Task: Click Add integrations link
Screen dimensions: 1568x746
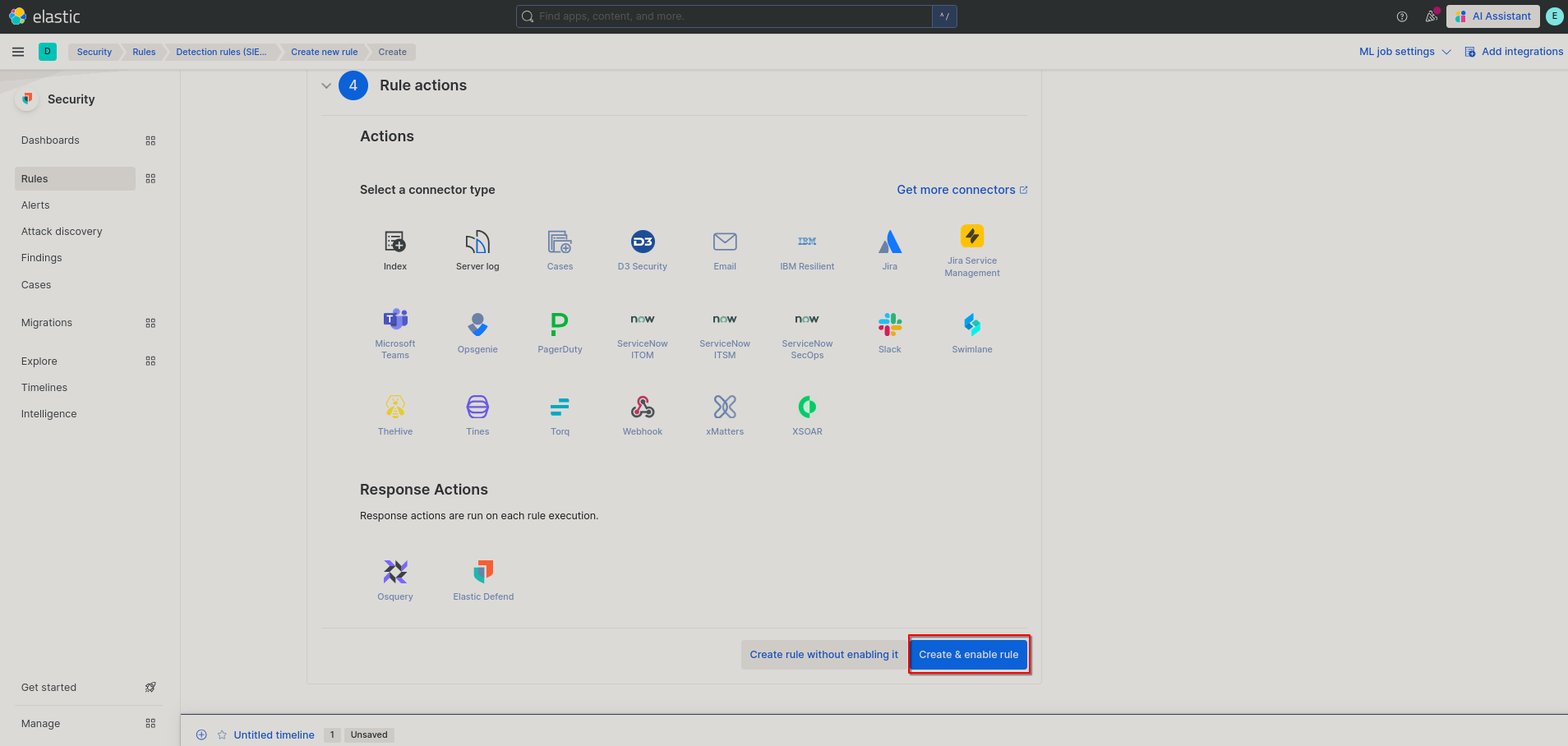Action: pyautogui.click(x=1514, y=52)
